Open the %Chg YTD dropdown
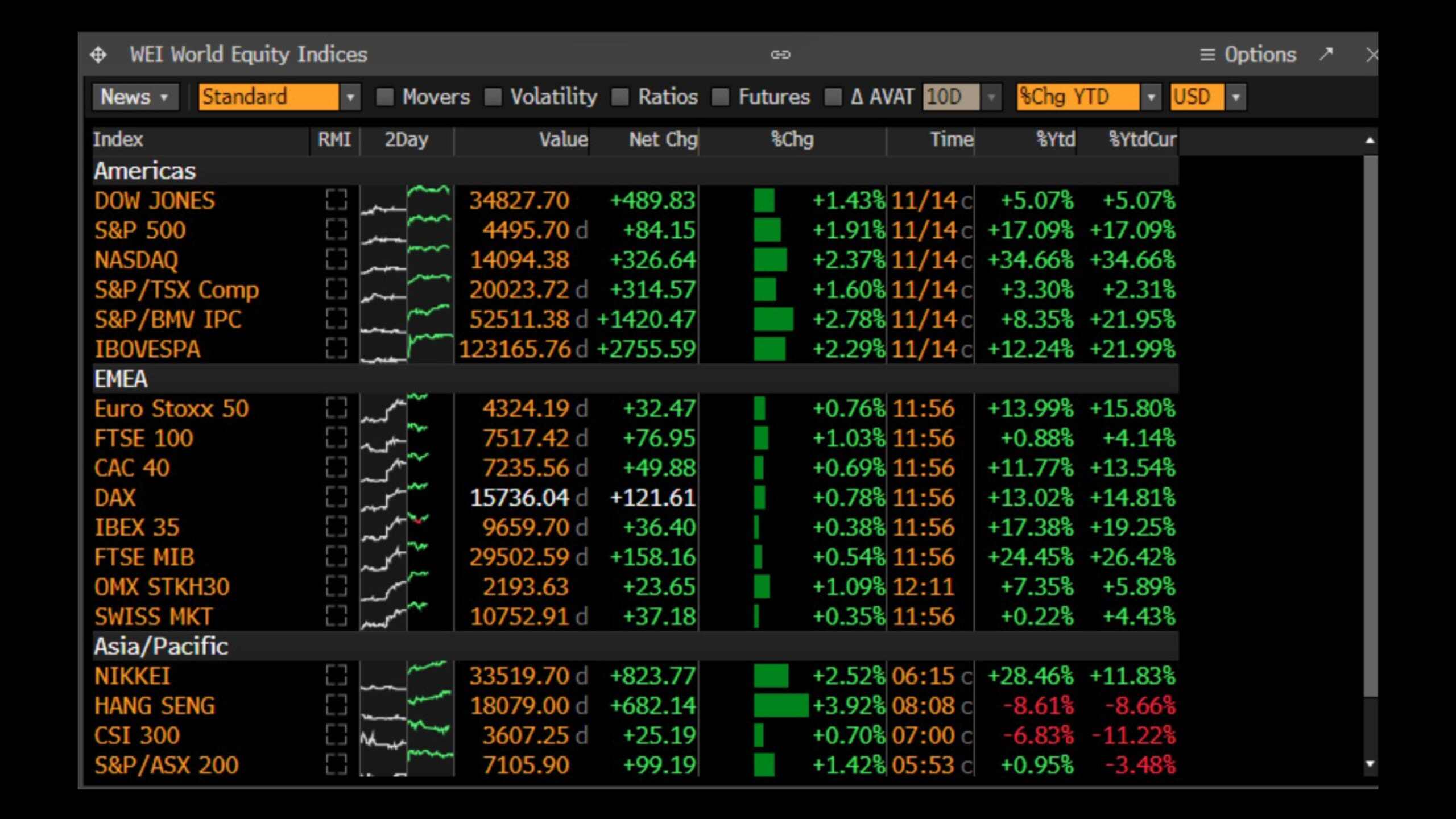The image size is (1456, 819). (x=1151, y=97)
